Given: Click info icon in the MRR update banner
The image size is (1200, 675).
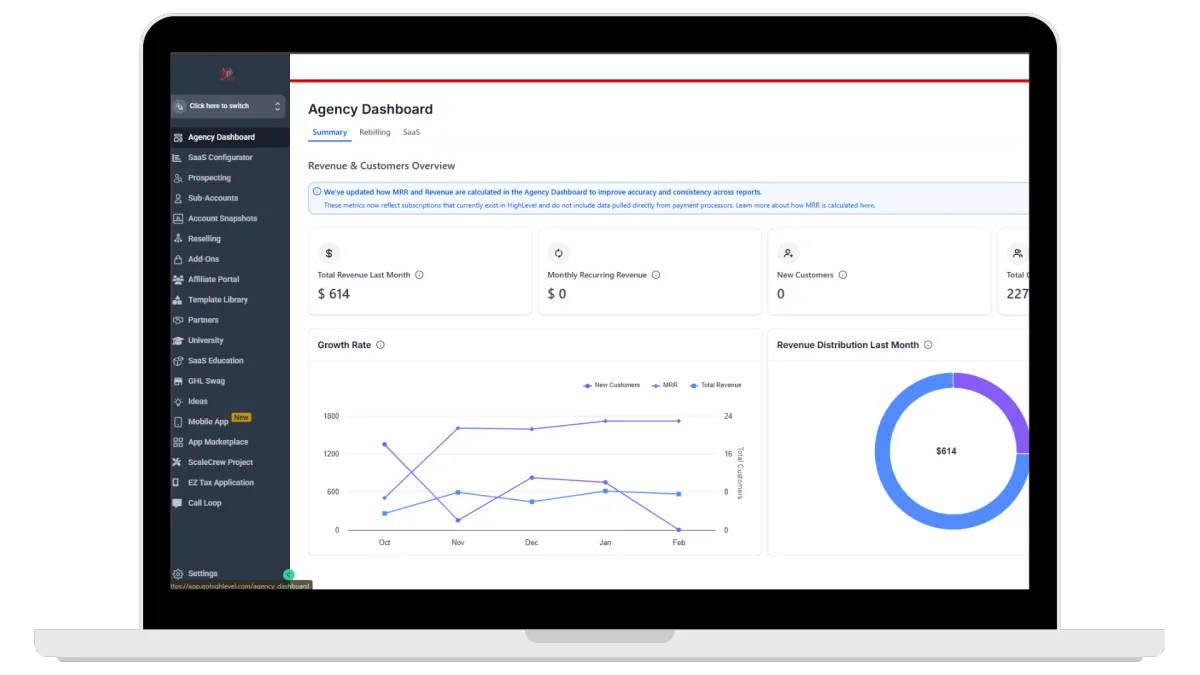Looking at the screenshot, I should click(x=317, y=192).
